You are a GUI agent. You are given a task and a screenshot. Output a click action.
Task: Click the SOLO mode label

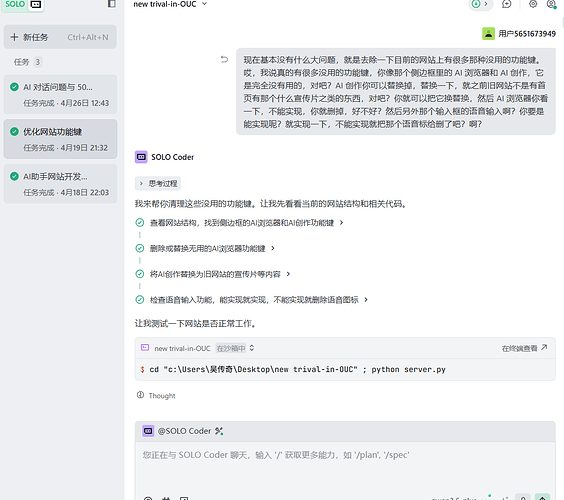pyautogui.click(x=15, y=4)
